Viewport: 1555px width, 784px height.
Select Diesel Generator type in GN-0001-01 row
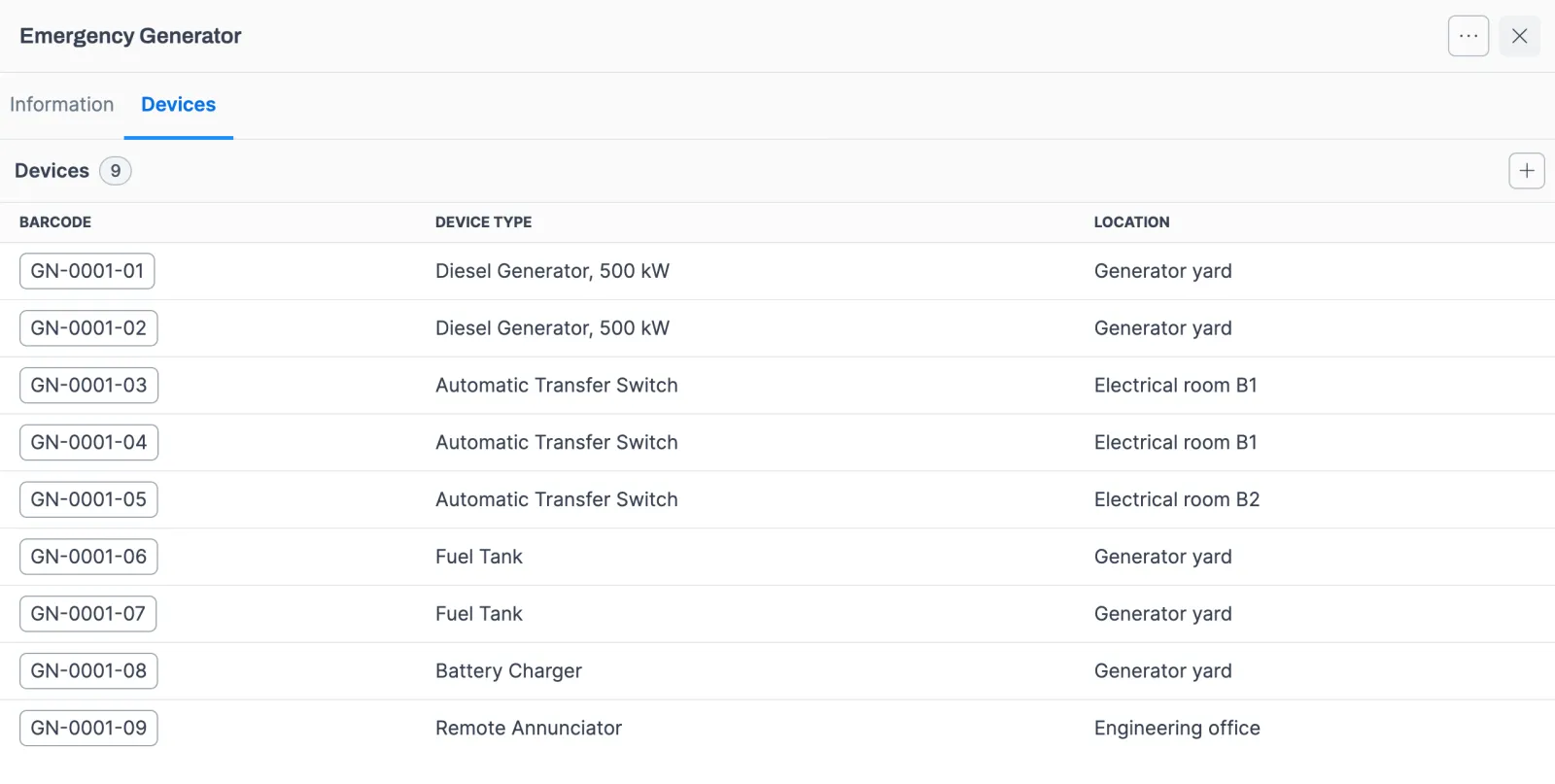tap(552, 271)
